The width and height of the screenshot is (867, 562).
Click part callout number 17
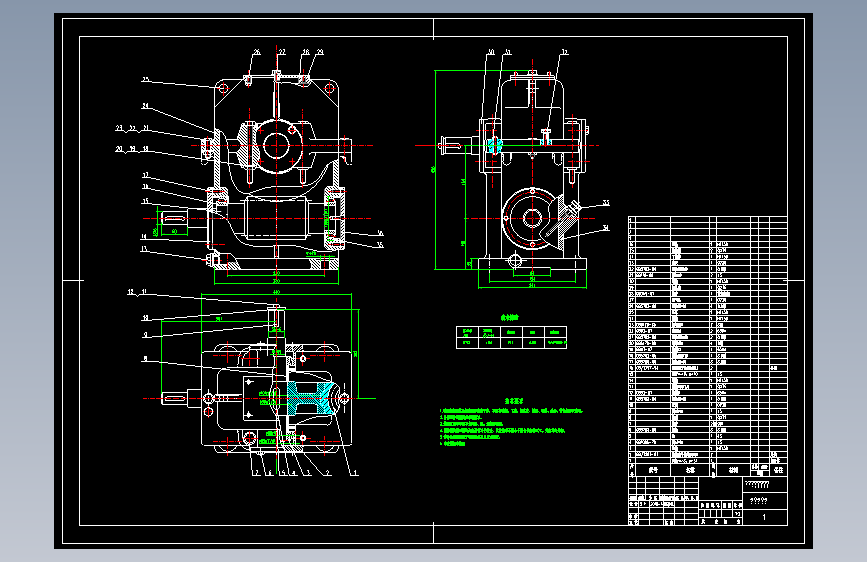point(145,175)
